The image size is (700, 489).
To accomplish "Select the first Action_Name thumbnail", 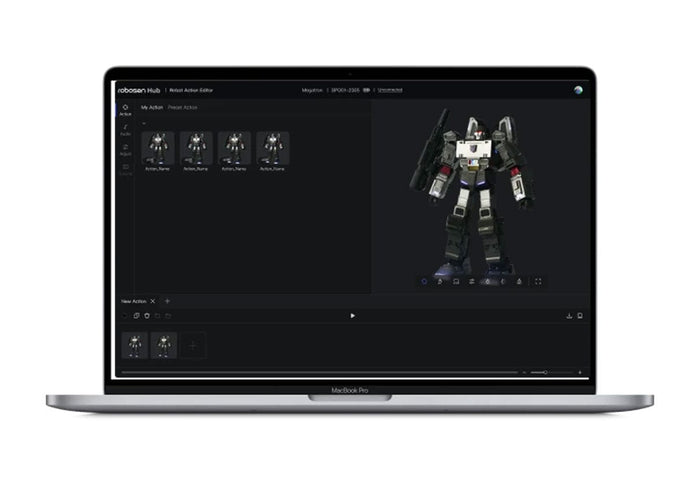I will (158, 148).
